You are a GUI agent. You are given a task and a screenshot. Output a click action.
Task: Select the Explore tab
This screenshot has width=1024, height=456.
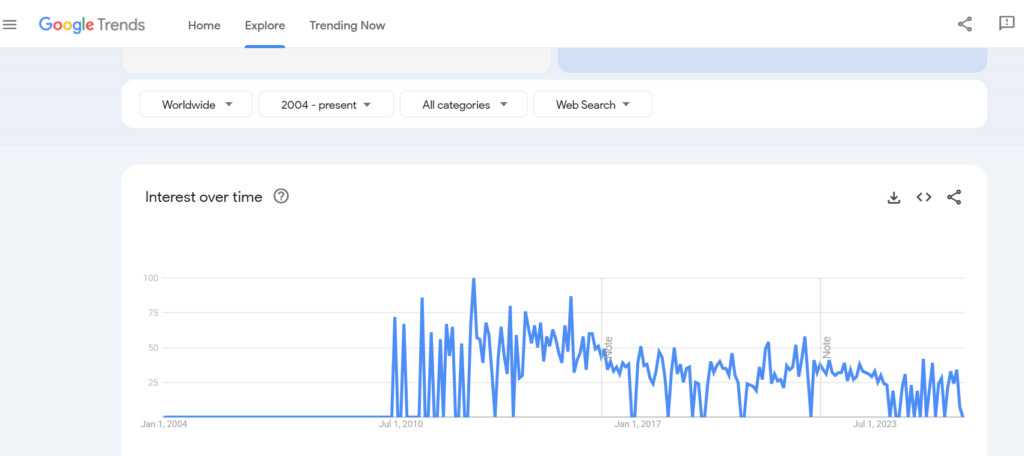pyautogui.click(x=265, y=25)
